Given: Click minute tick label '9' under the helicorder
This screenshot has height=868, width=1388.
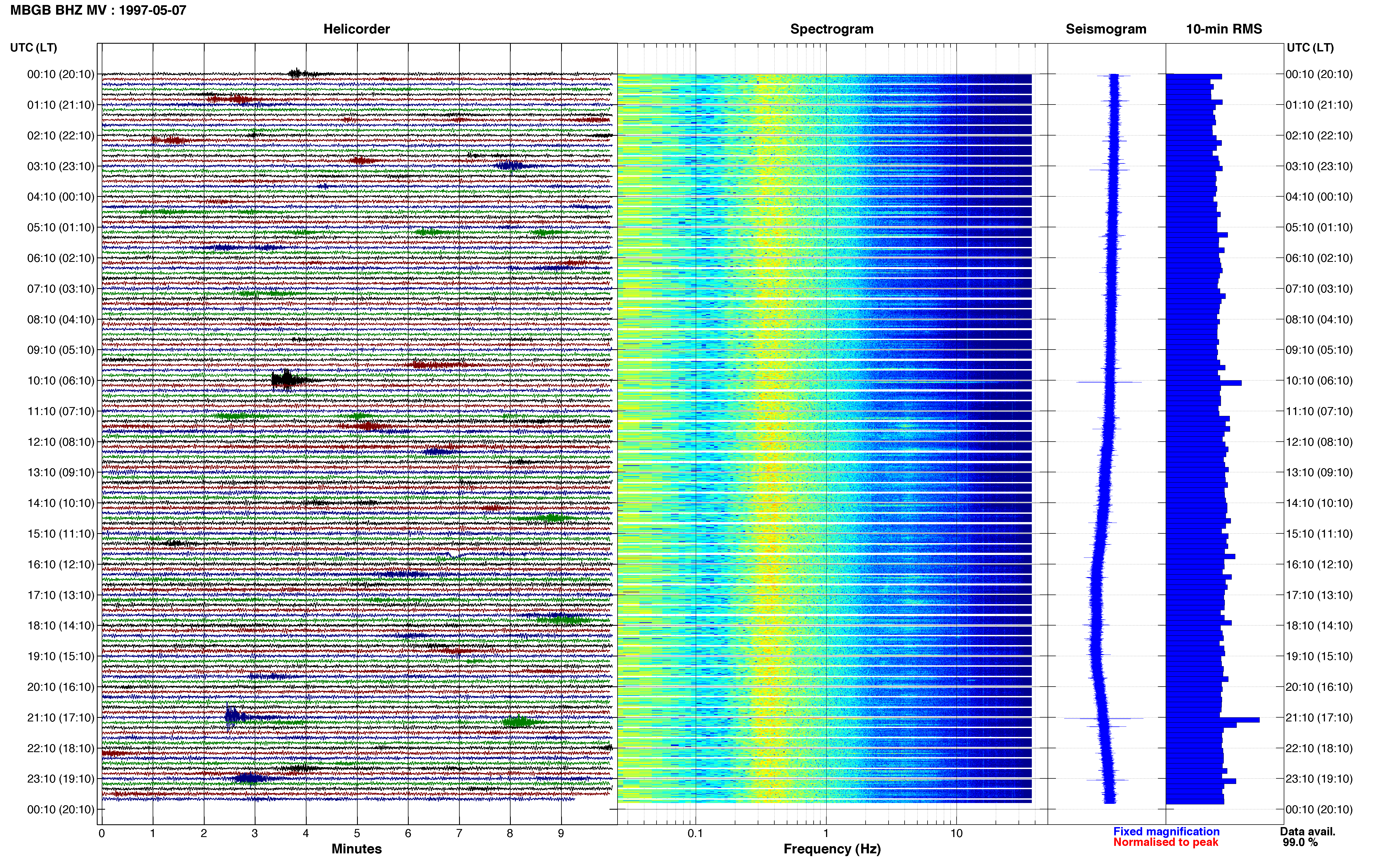Looking at the screenshot, I should 561,833.
